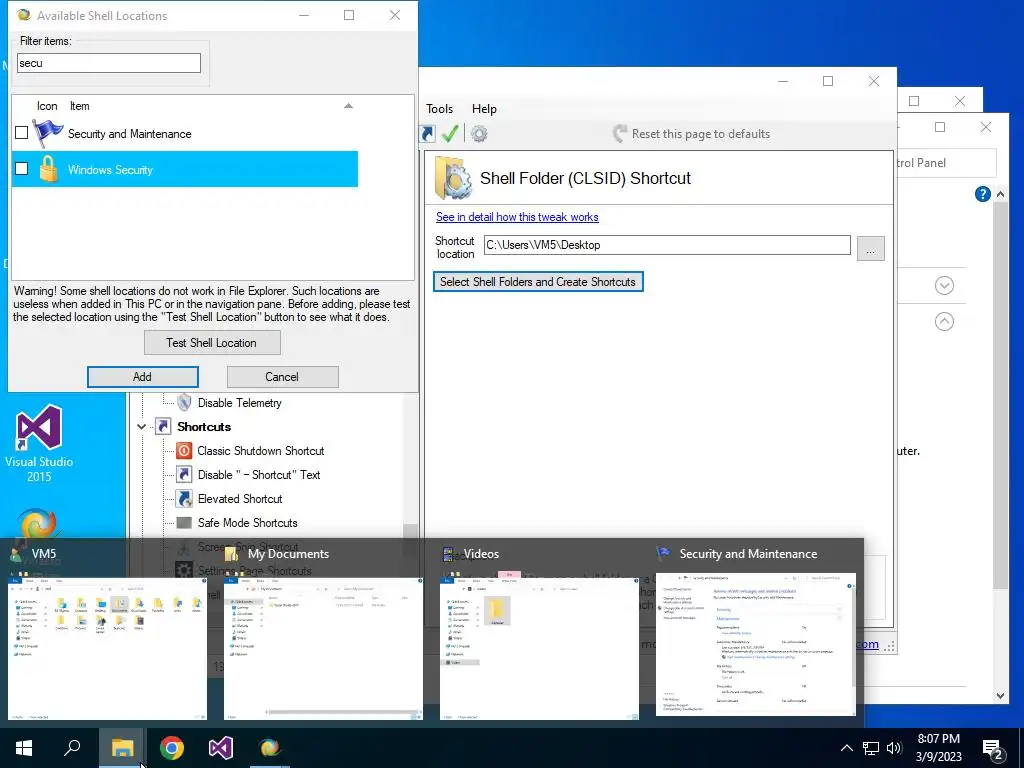Select the Security and Maintenance row text
The image size is (1024, 768).
pyautogui.click(x=129, y=134)
